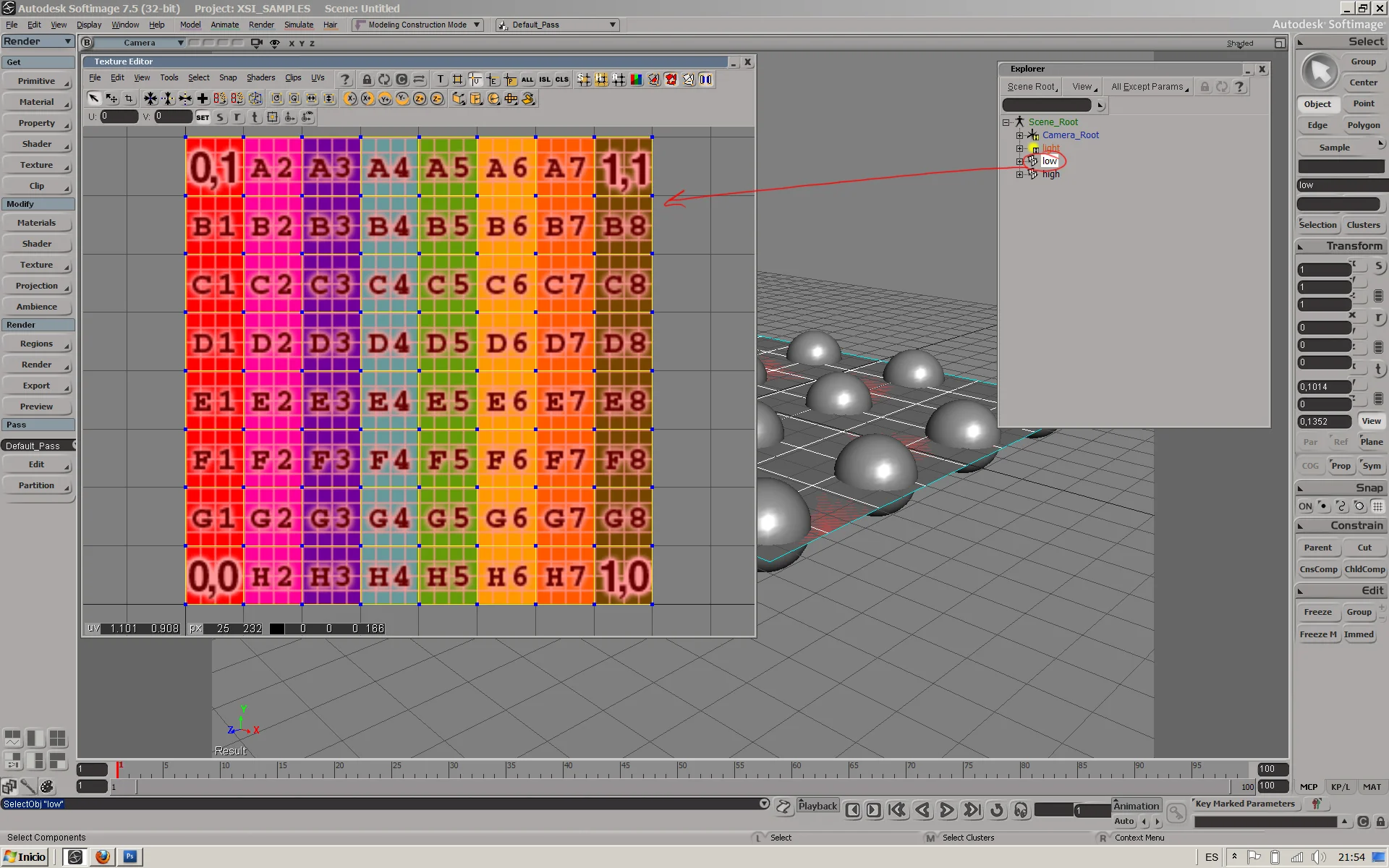Click the Texture Editor refresh arrows icon
Image resolution: width=1389 pixels, height=868 pixels.
[x=384, y=80]
